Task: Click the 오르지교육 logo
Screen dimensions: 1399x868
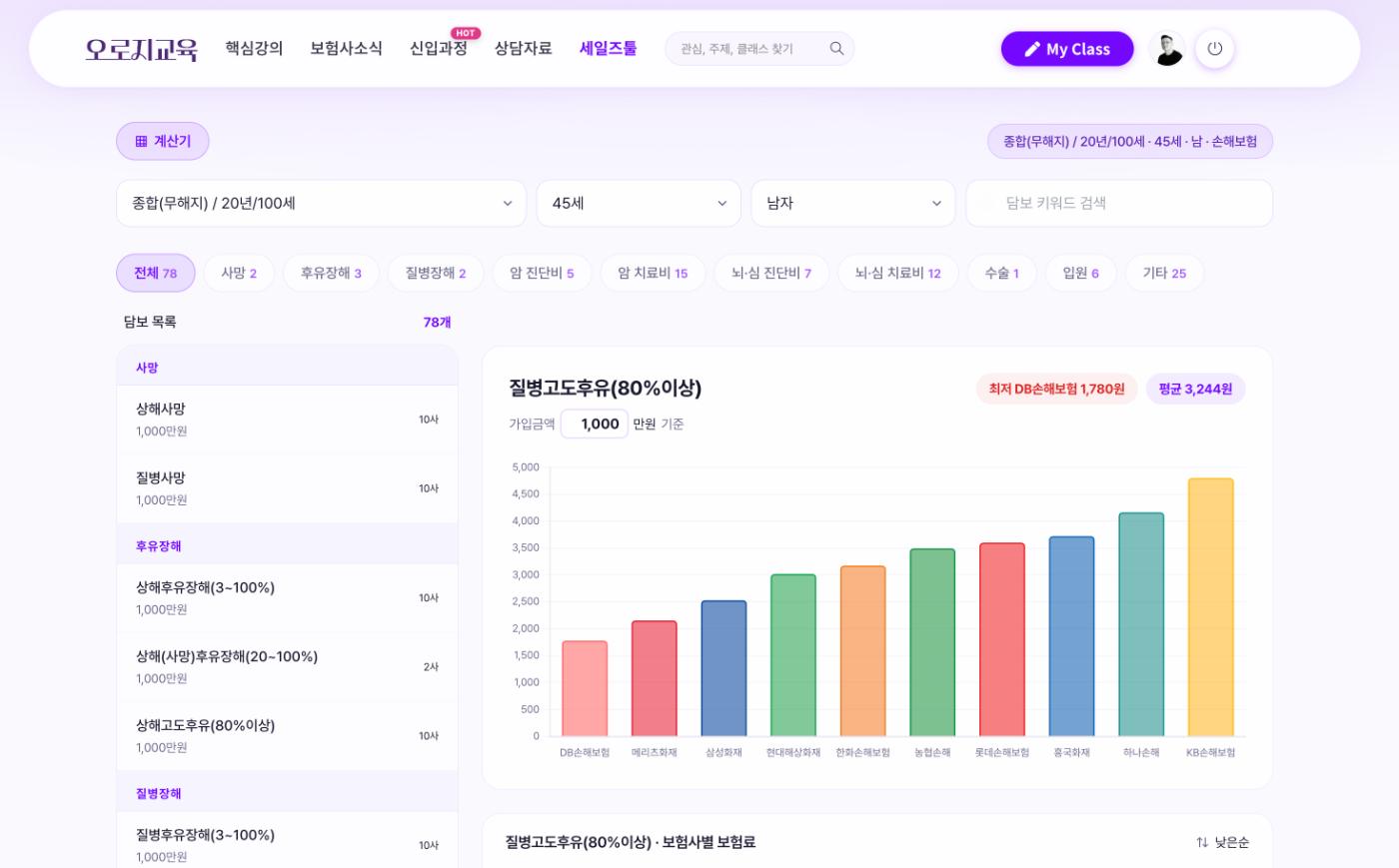Action: (142, 49)
